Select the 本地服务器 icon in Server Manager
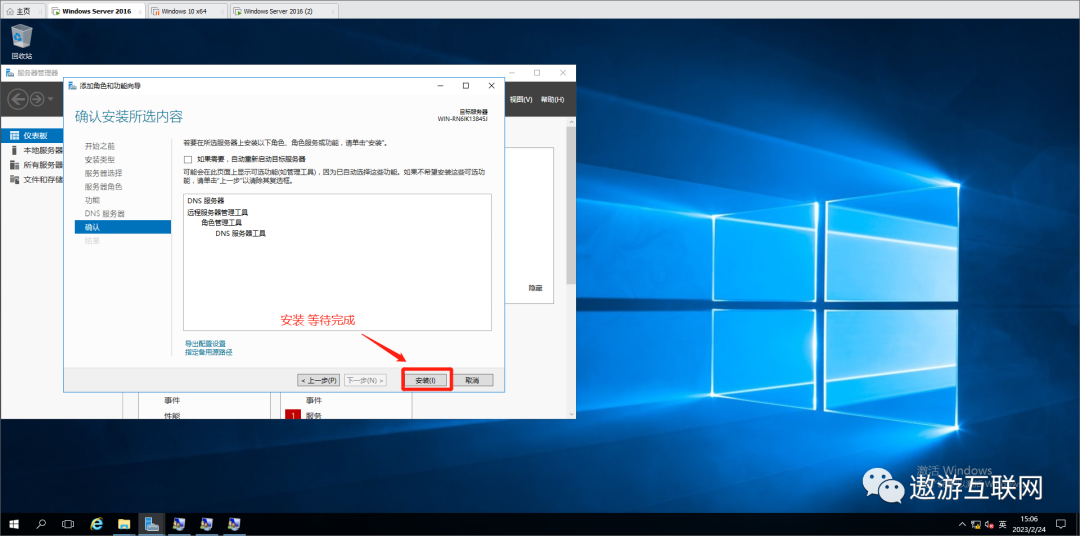Screen dimensions: 1080x536 pyautogui.click(x=14, y=150)
